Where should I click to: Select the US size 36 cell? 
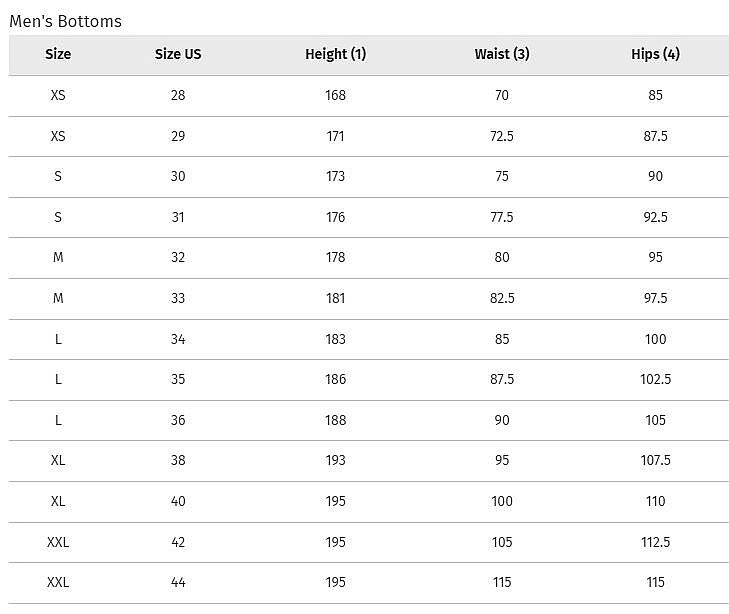pyautogui.click(x=178, y=420)
